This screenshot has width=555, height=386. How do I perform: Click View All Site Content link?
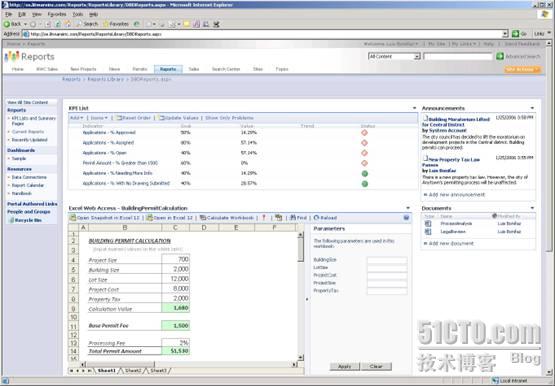click(x=28, y=102)
